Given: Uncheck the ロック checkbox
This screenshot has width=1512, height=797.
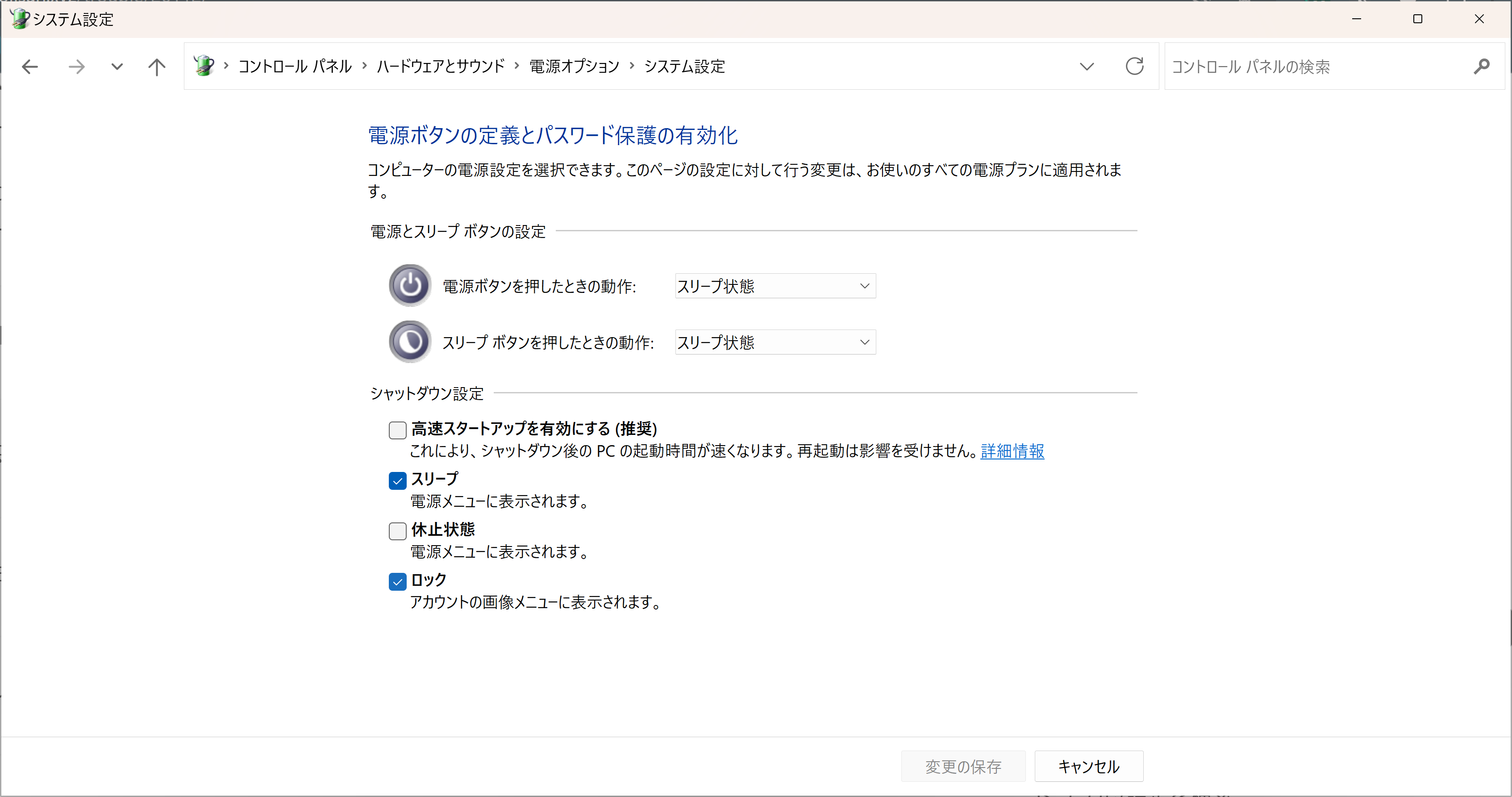Looking at the screenshot, I should [x=397, y=582].
